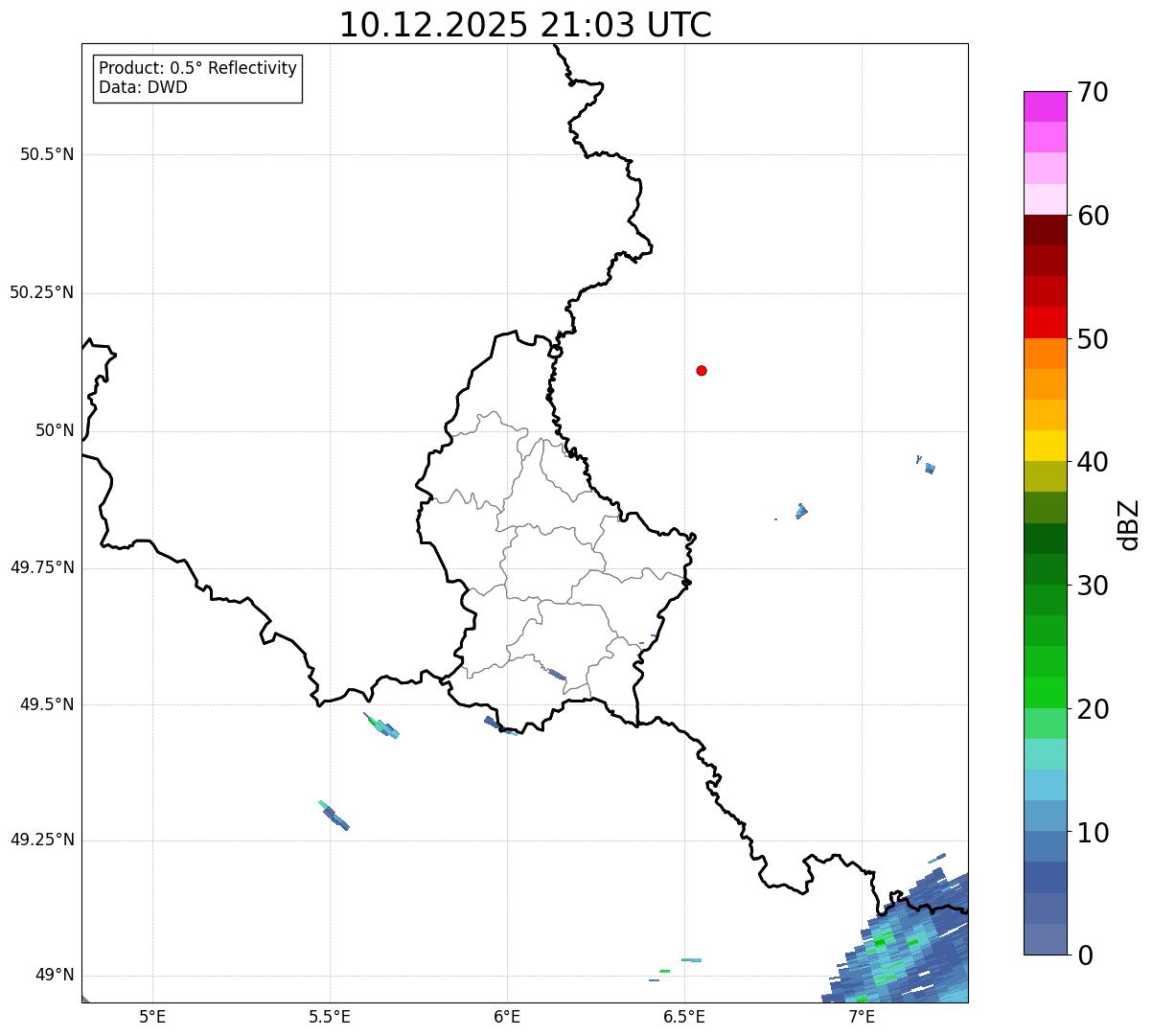The width and height of the screenshot is (1152, 1036).
Task: Click the magenta swatch at top of colorbar
Action: [1045, 106]
